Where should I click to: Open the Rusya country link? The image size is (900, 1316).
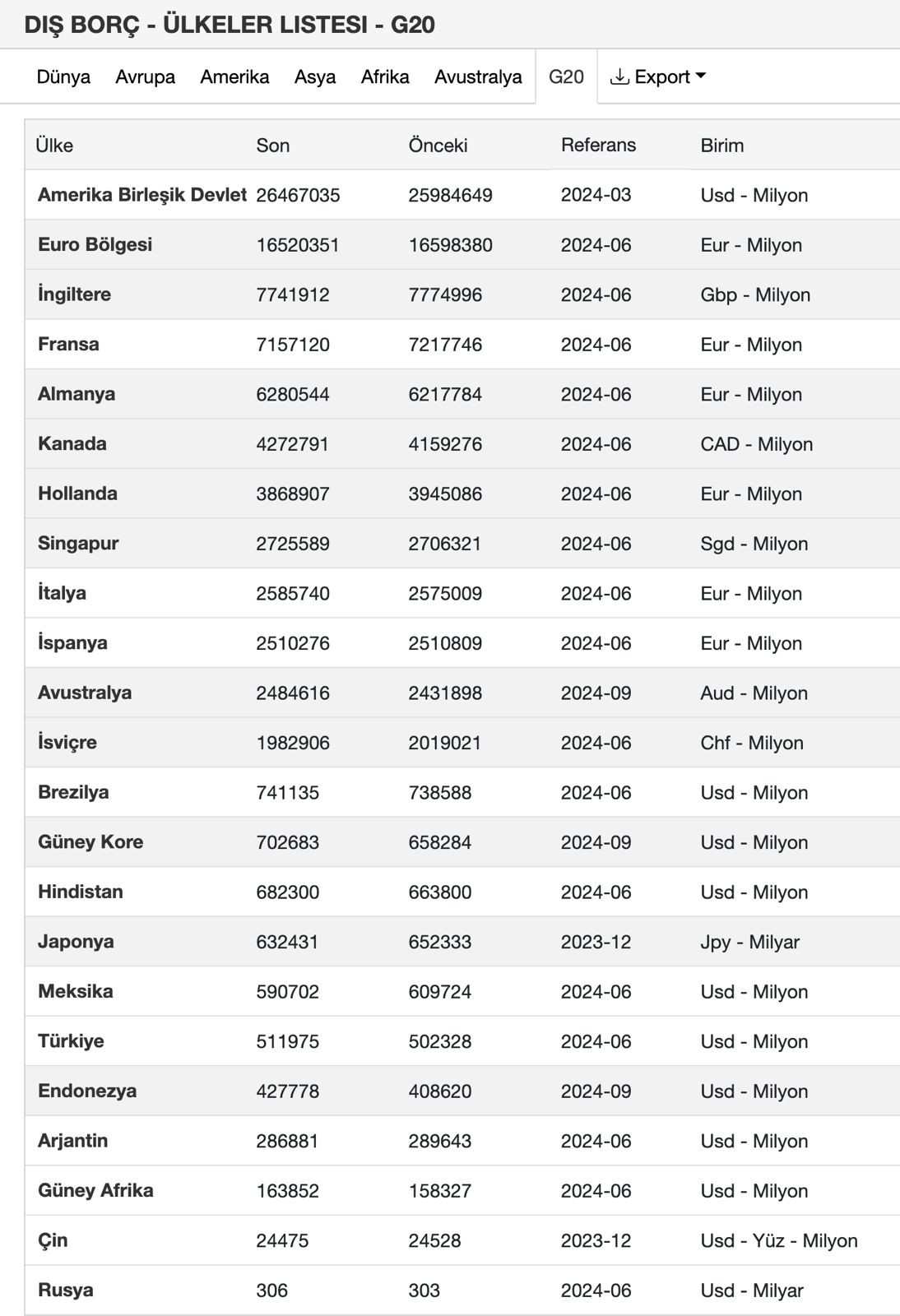65,1291
